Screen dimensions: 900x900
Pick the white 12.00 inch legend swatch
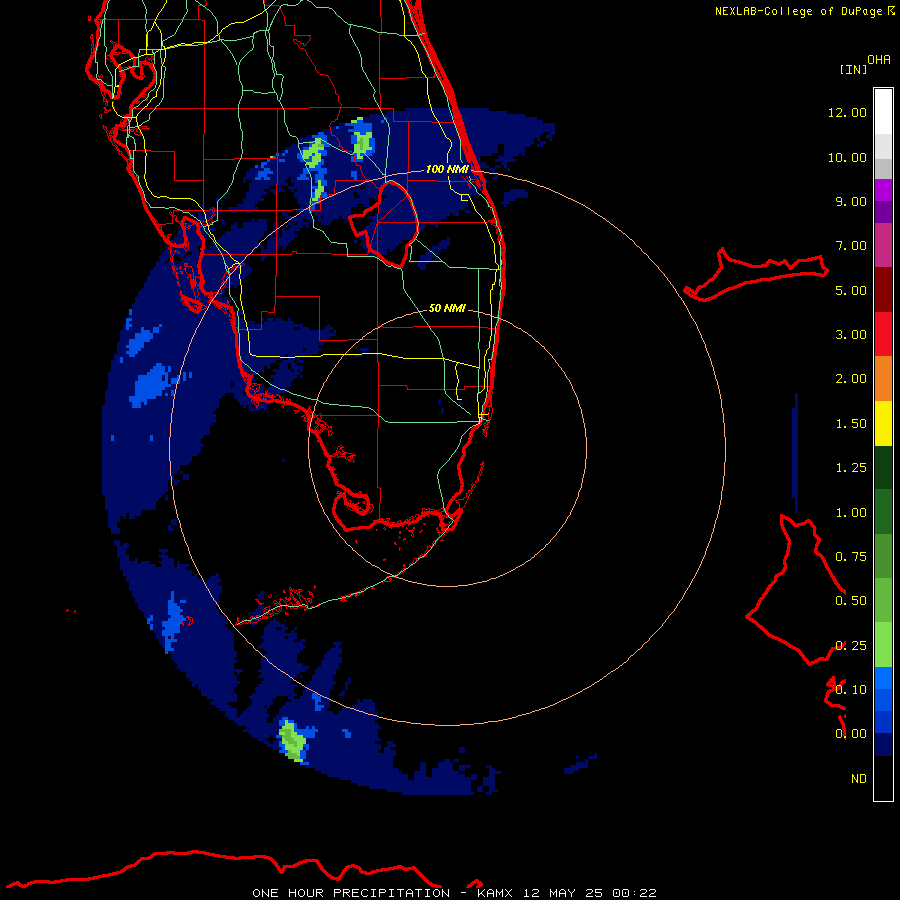pyautogui.click(x=883, y=112)
